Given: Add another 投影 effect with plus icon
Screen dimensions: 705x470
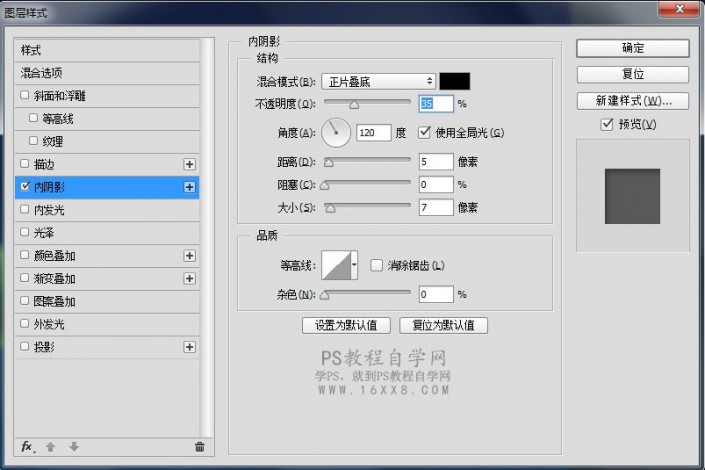Looking at the screenshot, I should pyautogui.click(x=189, y=347).
